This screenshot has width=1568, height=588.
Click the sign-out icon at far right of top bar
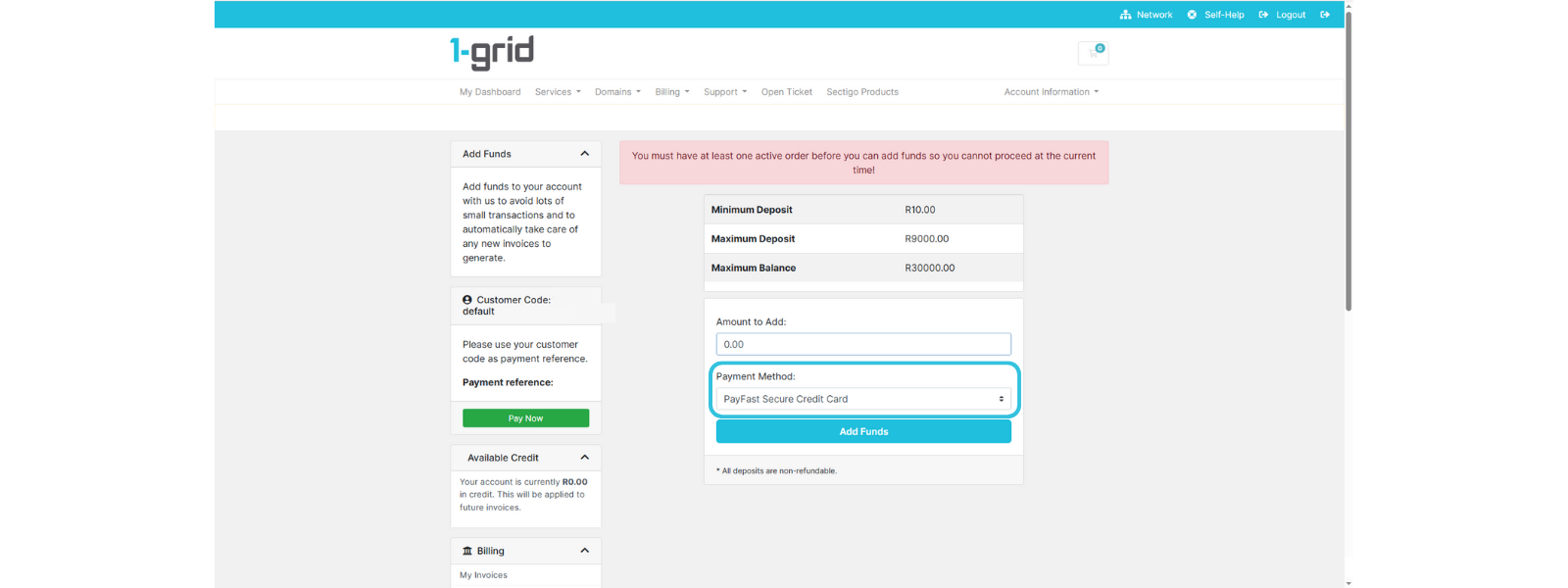1325,15
